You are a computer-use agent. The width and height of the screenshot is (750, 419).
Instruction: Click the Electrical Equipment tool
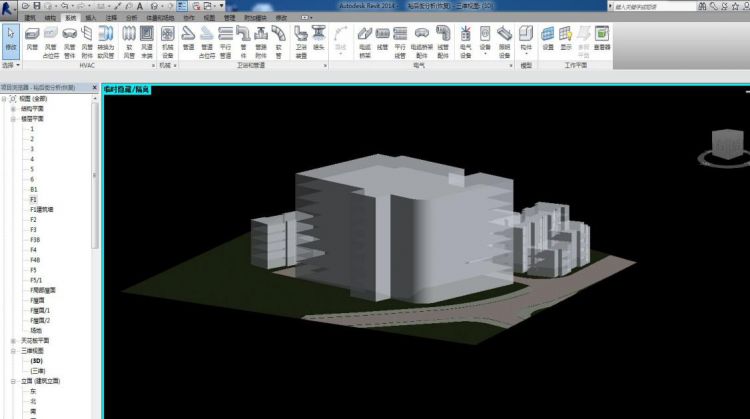pyautogui.click(x=465, y=42)
